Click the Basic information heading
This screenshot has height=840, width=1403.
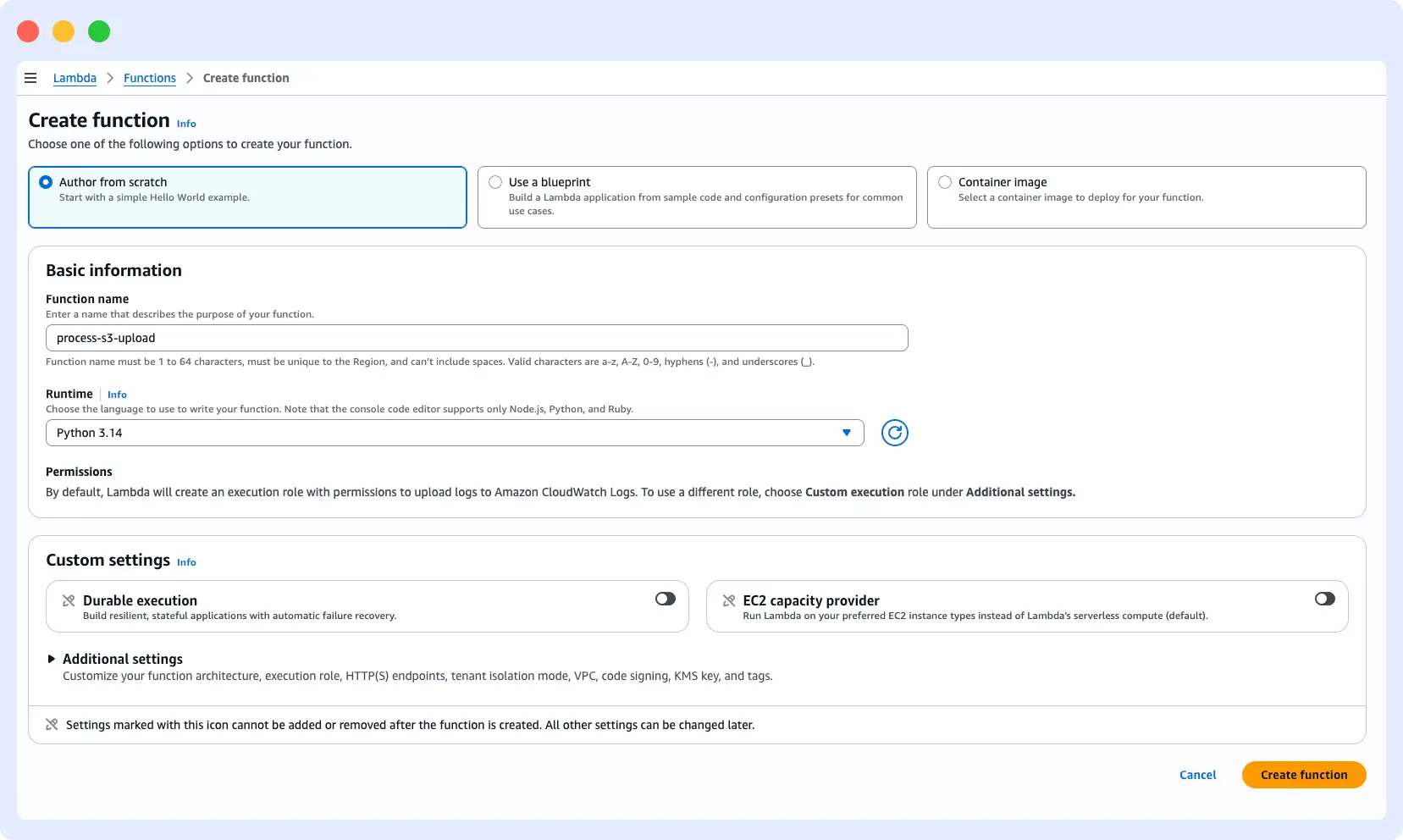coord(113,270)
